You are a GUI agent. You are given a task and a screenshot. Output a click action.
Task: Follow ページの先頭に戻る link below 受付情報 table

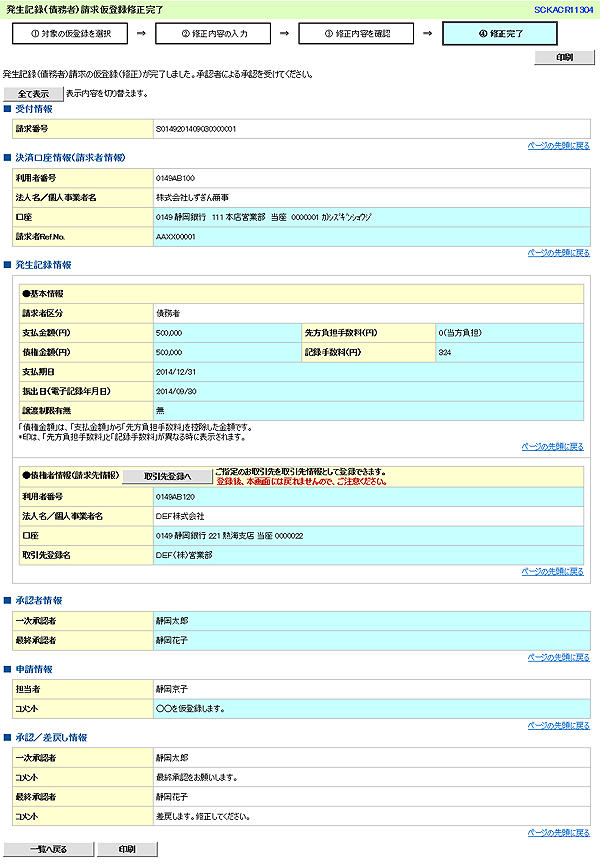[x=559, y=146]
